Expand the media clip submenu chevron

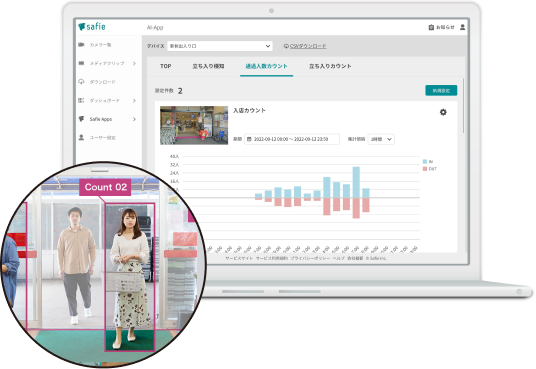[x=134, y=63]
